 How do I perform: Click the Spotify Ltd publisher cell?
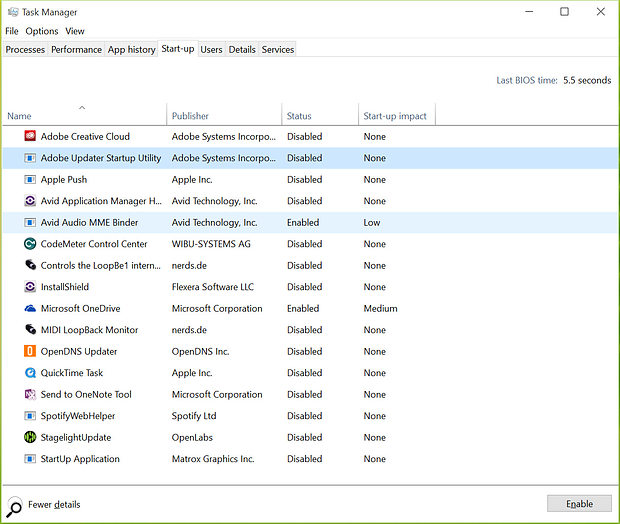click(x=194, y=416)
